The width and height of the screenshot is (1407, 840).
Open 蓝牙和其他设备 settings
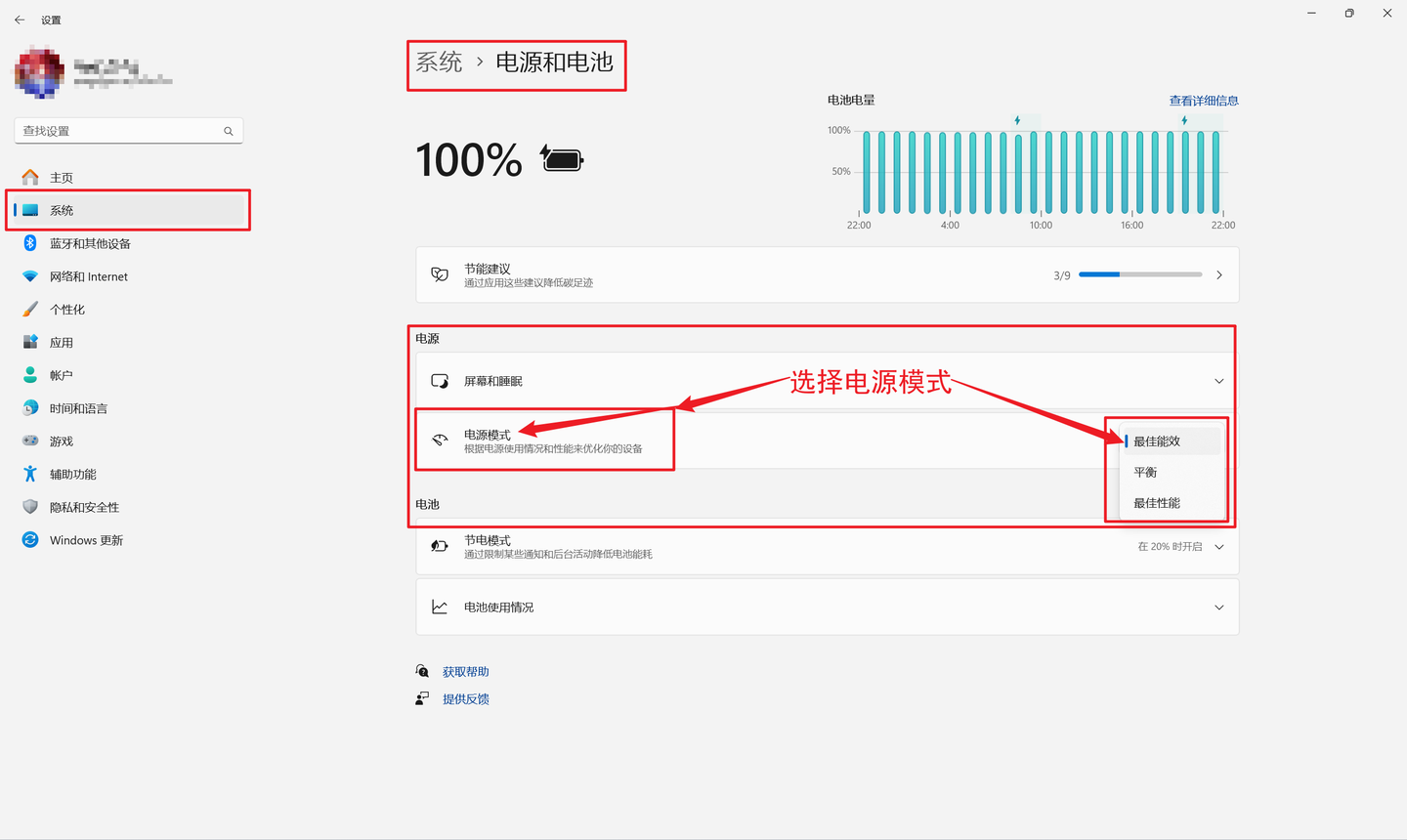[x=128, y=244]
